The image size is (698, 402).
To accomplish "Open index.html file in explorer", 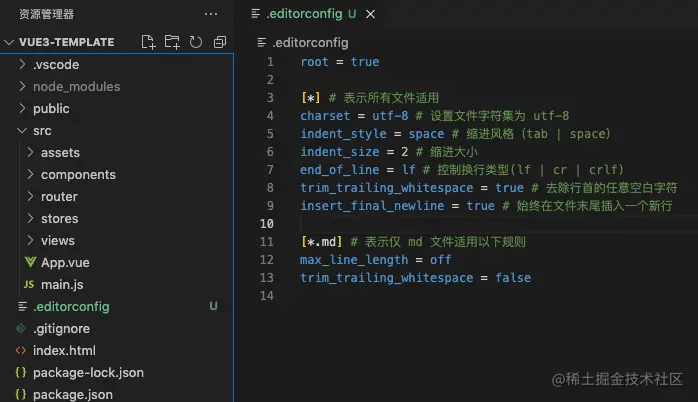I will tap(64, 350).
